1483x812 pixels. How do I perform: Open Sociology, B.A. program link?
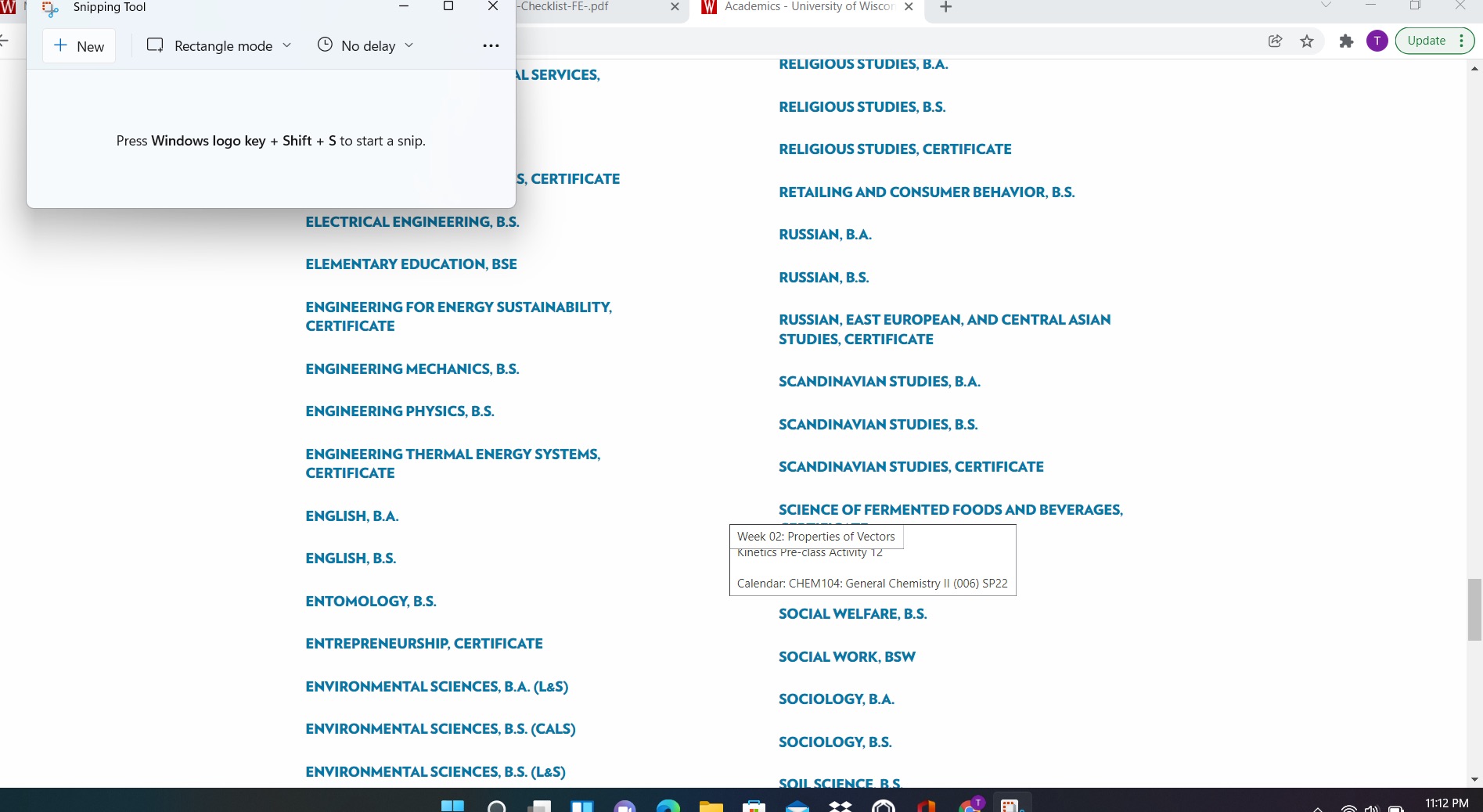[x=836, y=699]
